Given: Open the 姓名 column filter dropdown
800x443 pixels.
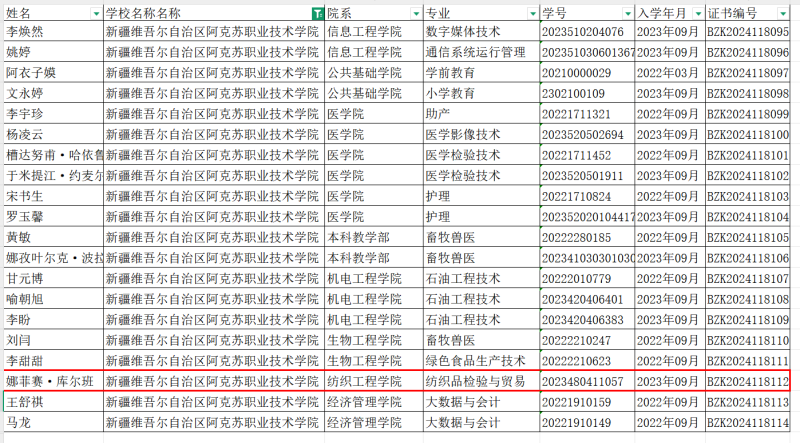Looking at the screenshot, I should coord(96,13).
